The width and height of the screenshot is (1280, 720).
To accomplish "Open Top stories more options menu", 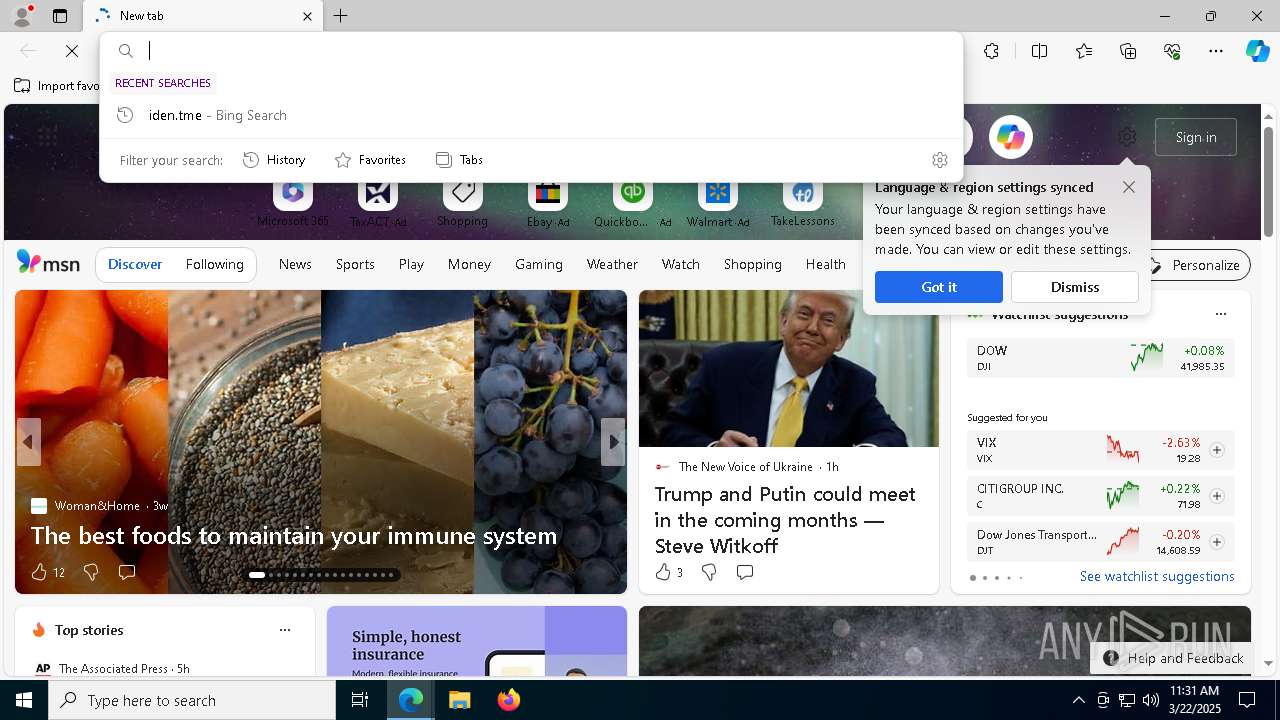I will [x=285, y=630].
